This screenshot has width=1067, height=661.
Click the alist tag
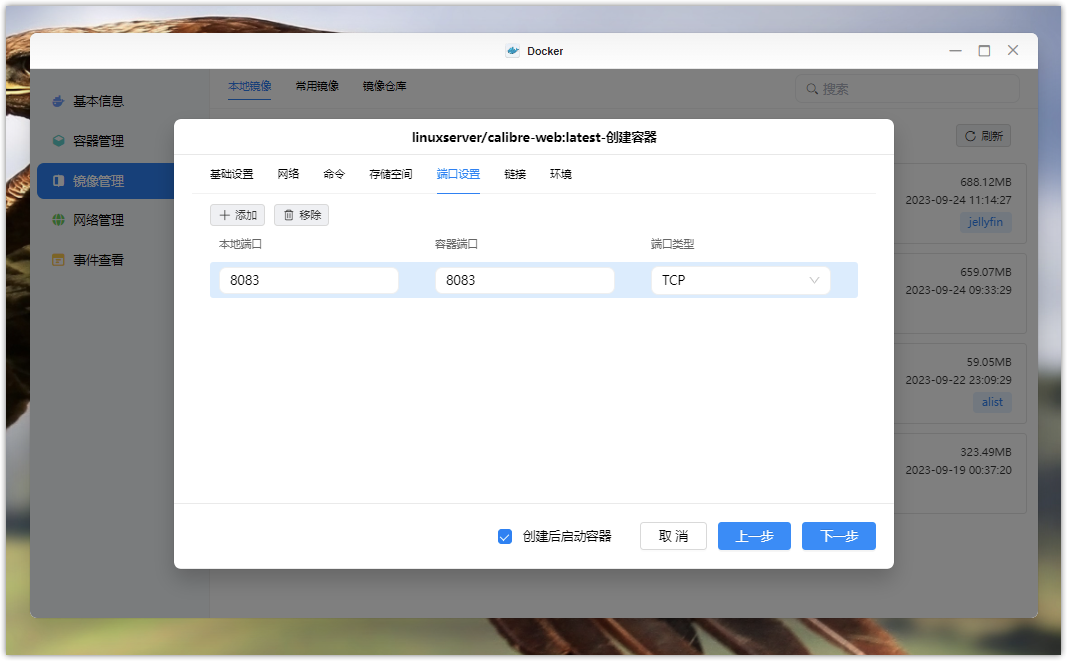pyautogui.click(x=993, y=402)
